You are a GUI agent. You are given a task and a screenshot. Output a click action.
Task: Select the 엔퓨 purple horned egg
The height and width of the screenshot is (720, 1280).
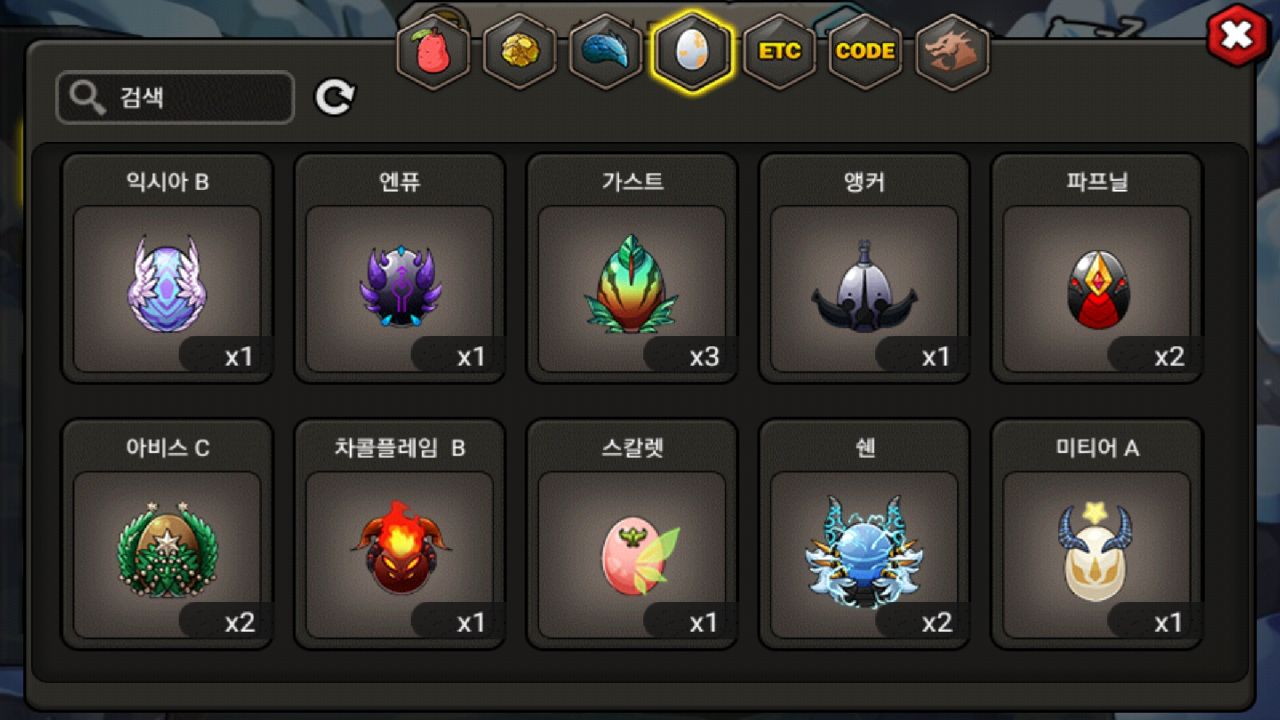(399, 268)
